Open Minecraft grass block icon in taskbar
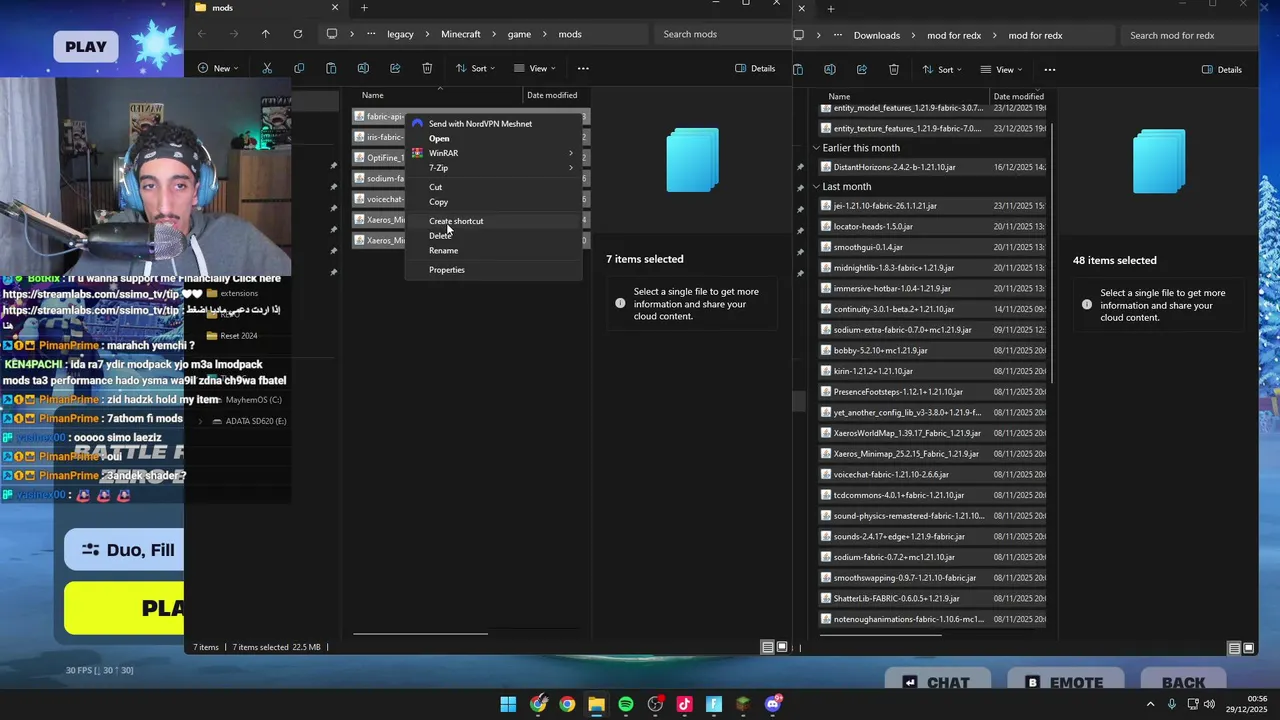The height and width of the screenshot is (720, 1280). point(743,704)
